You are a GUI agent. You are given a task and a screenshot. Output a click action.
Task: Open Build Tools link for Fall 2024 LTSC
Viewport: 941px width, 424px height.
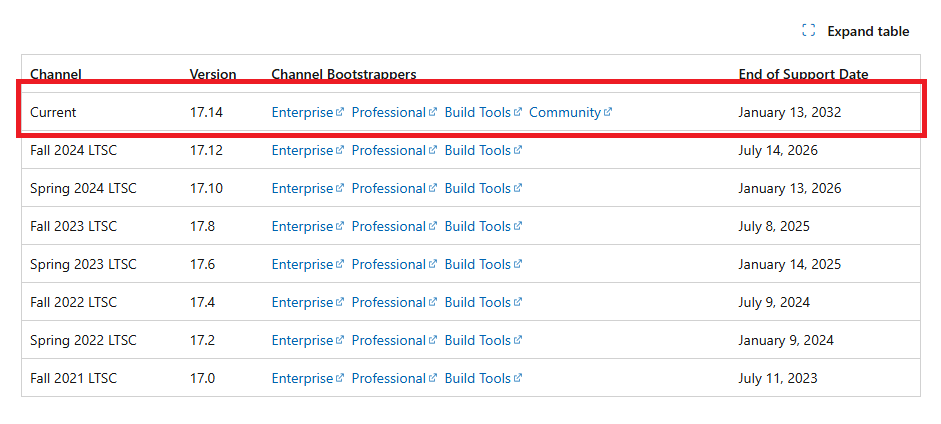(x=478, y=150)
